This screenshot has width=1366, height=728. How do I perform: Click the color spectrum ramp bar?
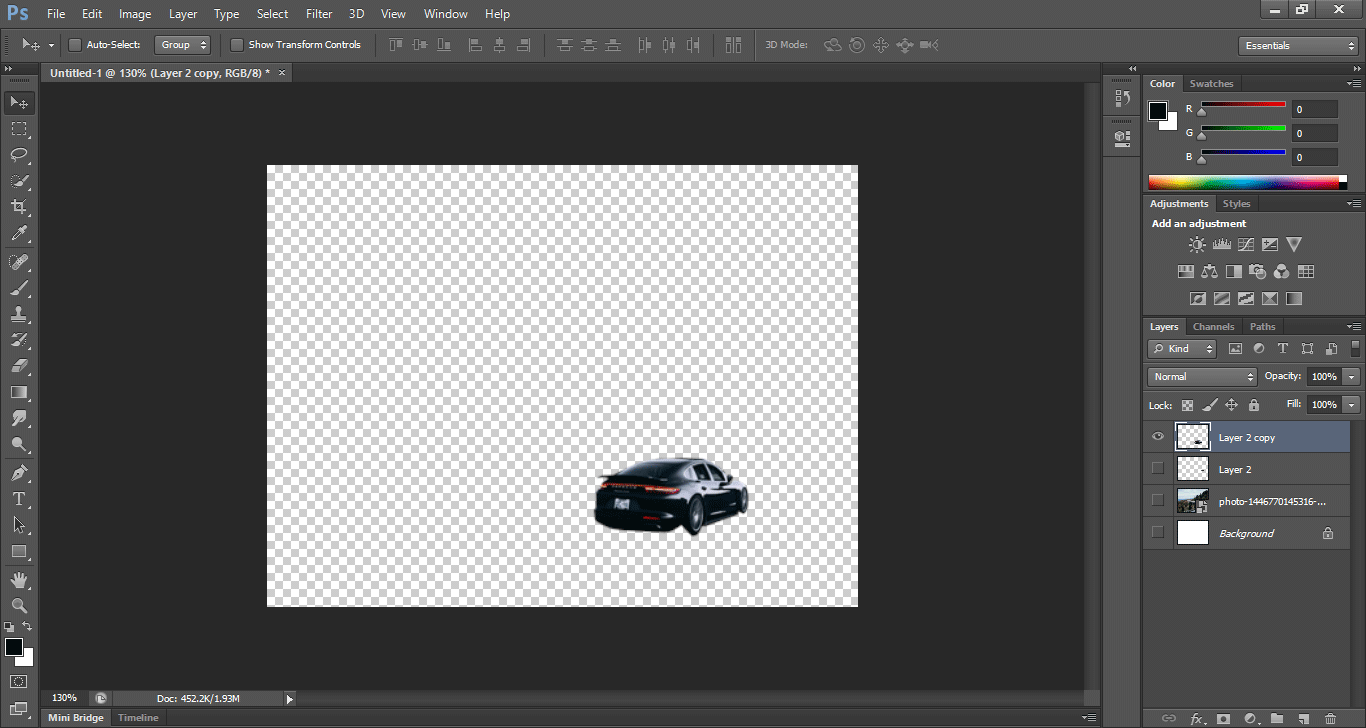[x=1244, y=182]
